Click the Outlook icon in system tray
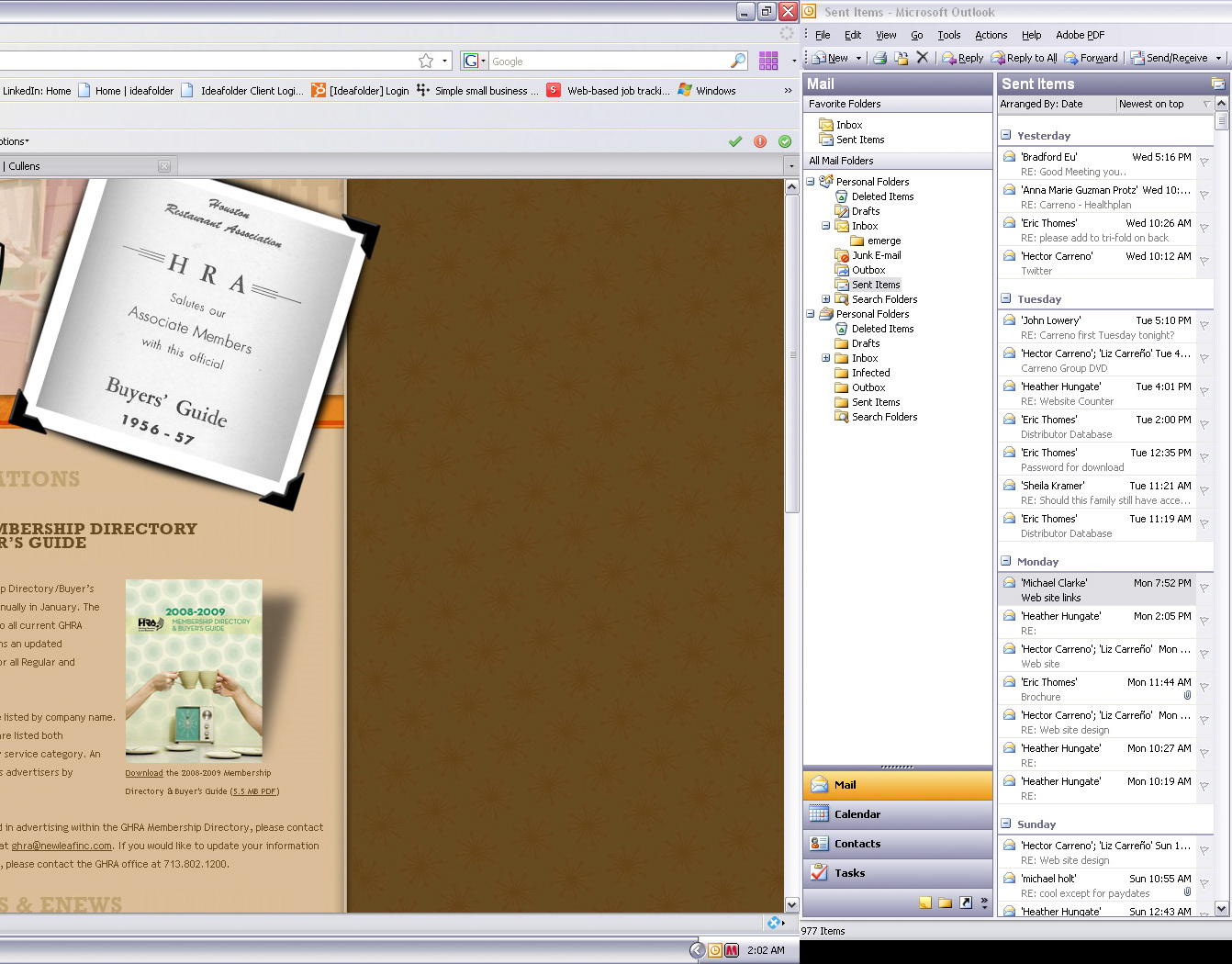The width and height of the screenshot is (1232, 964). pyautogui.click(x=715, y=950)
